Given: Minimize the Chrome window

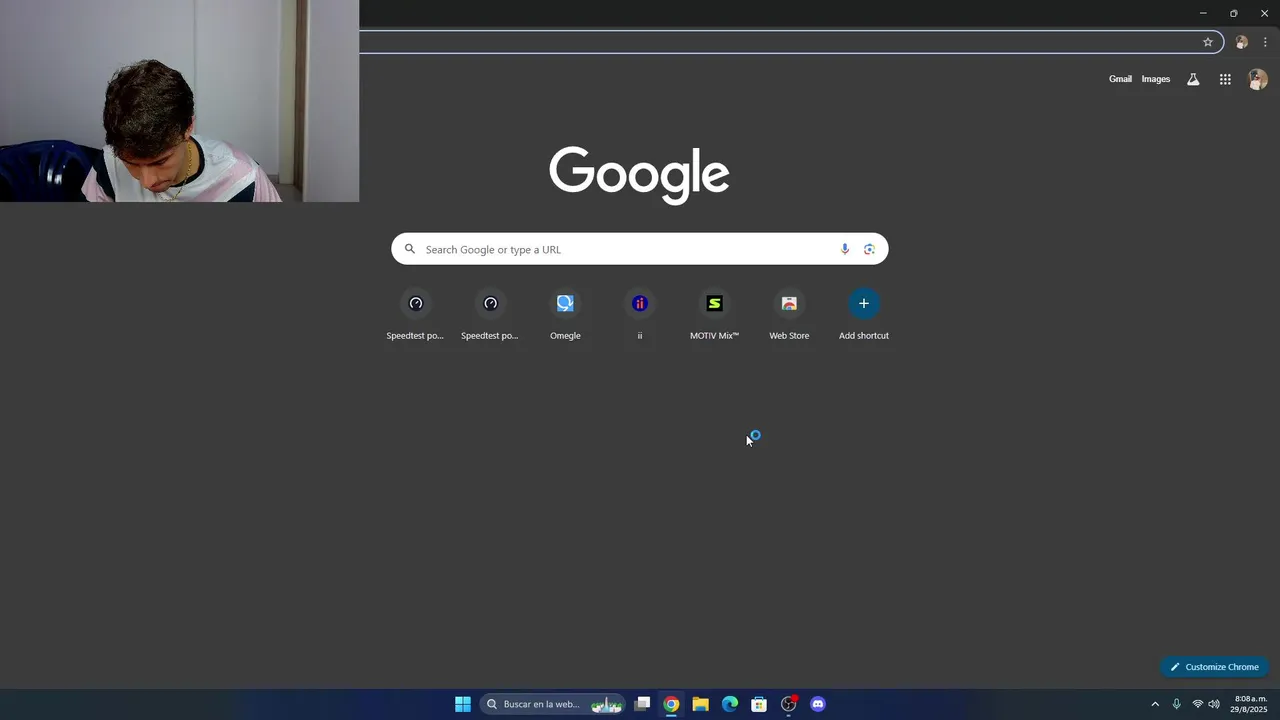Looking at the screenshot, I should tap(1203, 13).
